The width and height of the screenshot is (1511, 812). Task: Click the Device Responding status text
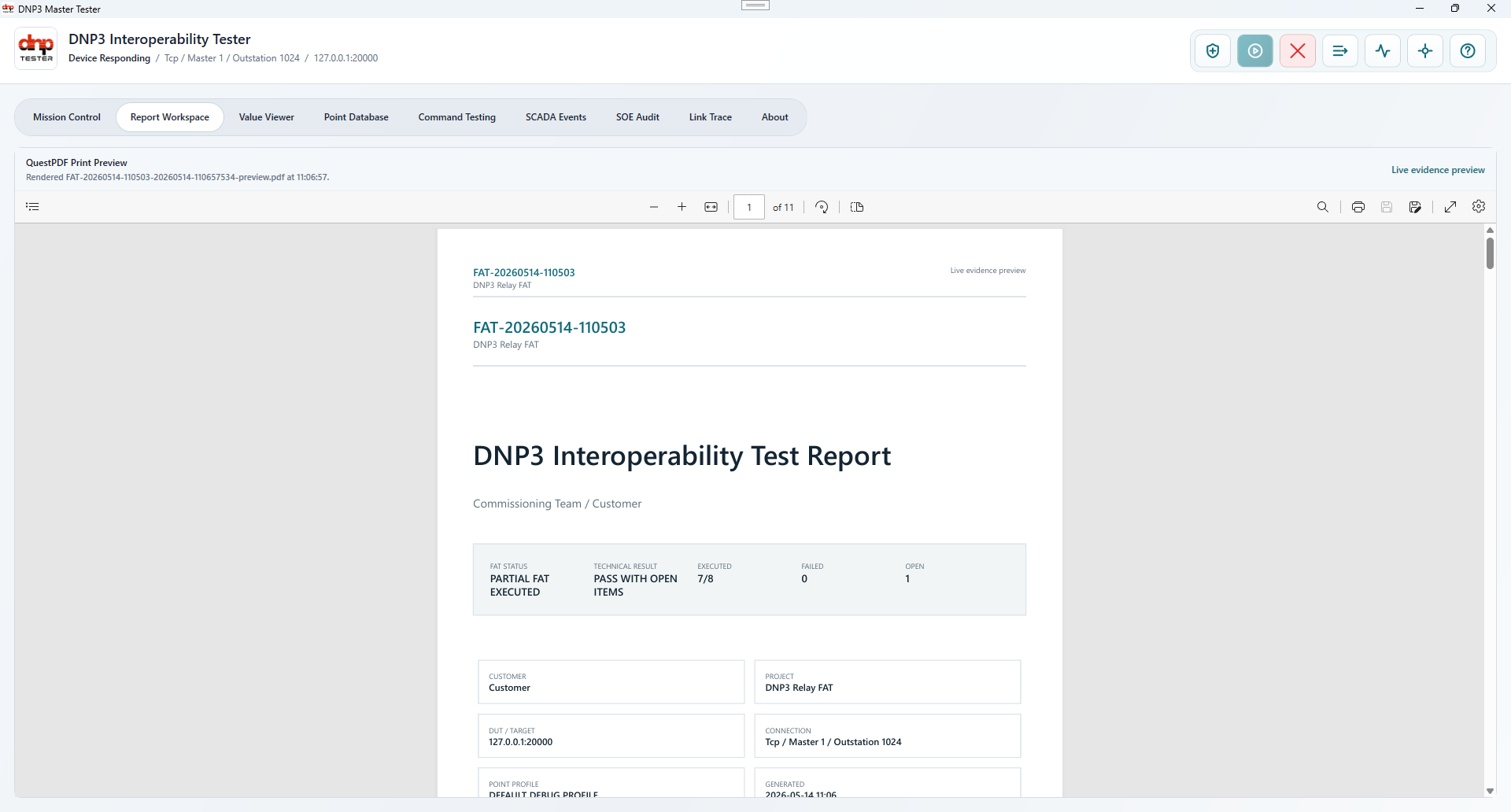[109, 58]
